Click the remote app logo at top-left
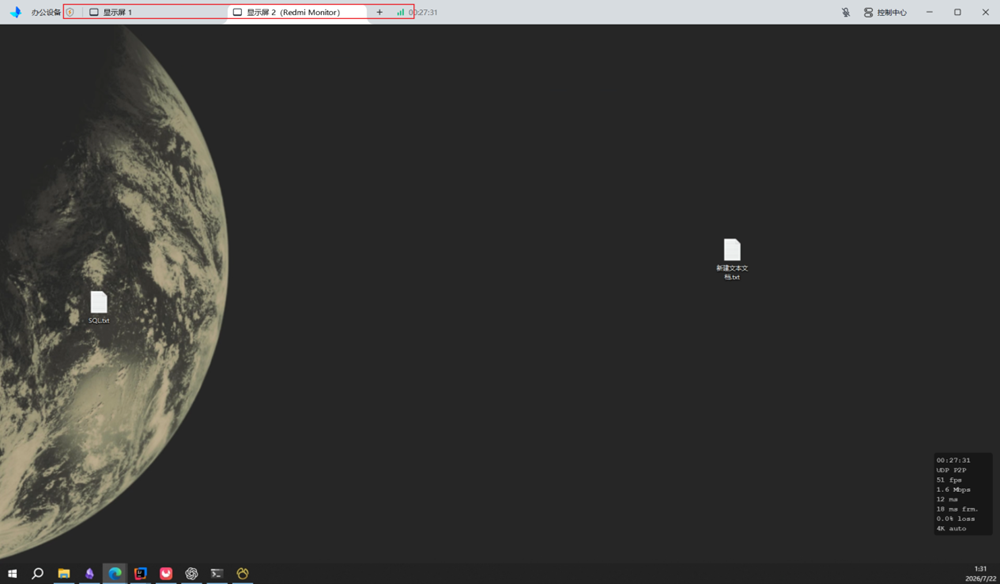 click(x=15, y=12)
